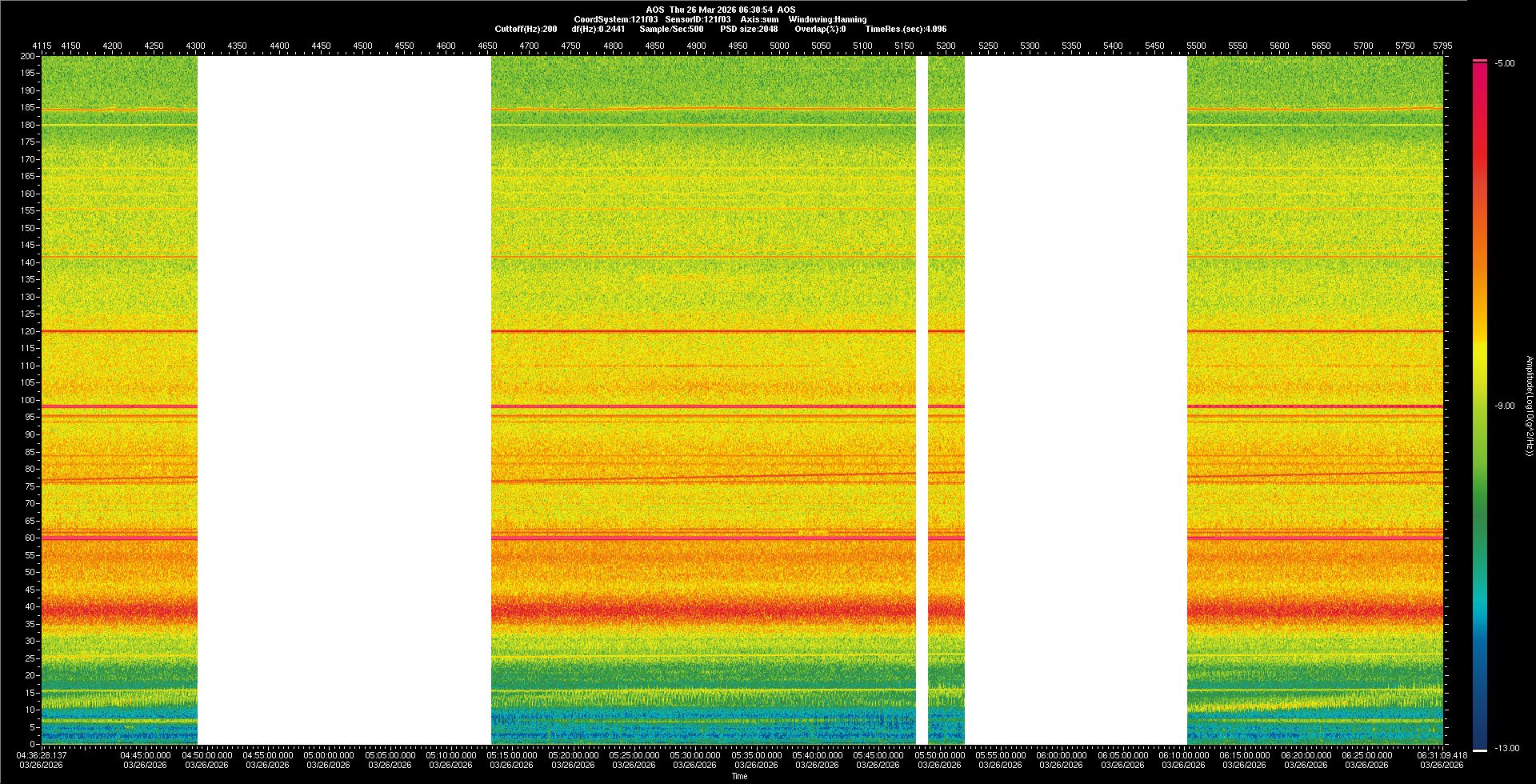
Task: Click the time label "04:45:00.000"
Action: pos(146,754)
